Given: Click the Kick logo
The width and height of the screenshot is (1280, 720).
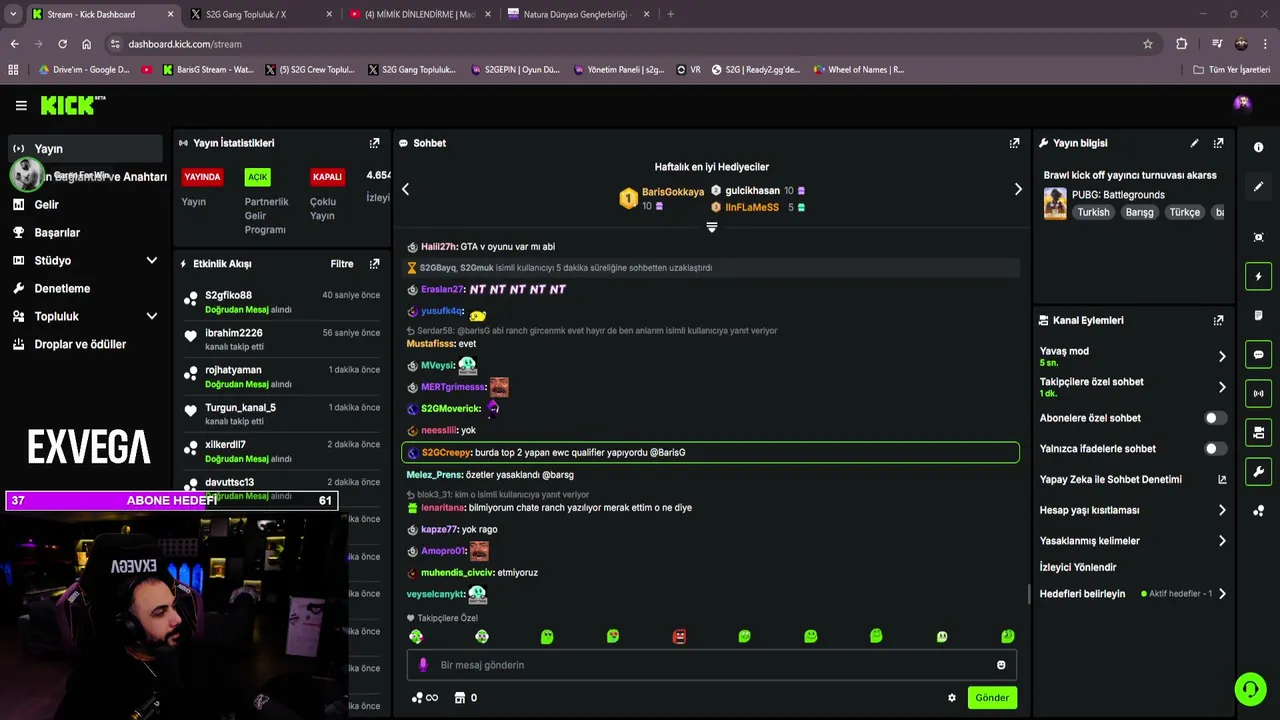Looking at the screenshot, I should pyautogui.click(x=72, y=105).
